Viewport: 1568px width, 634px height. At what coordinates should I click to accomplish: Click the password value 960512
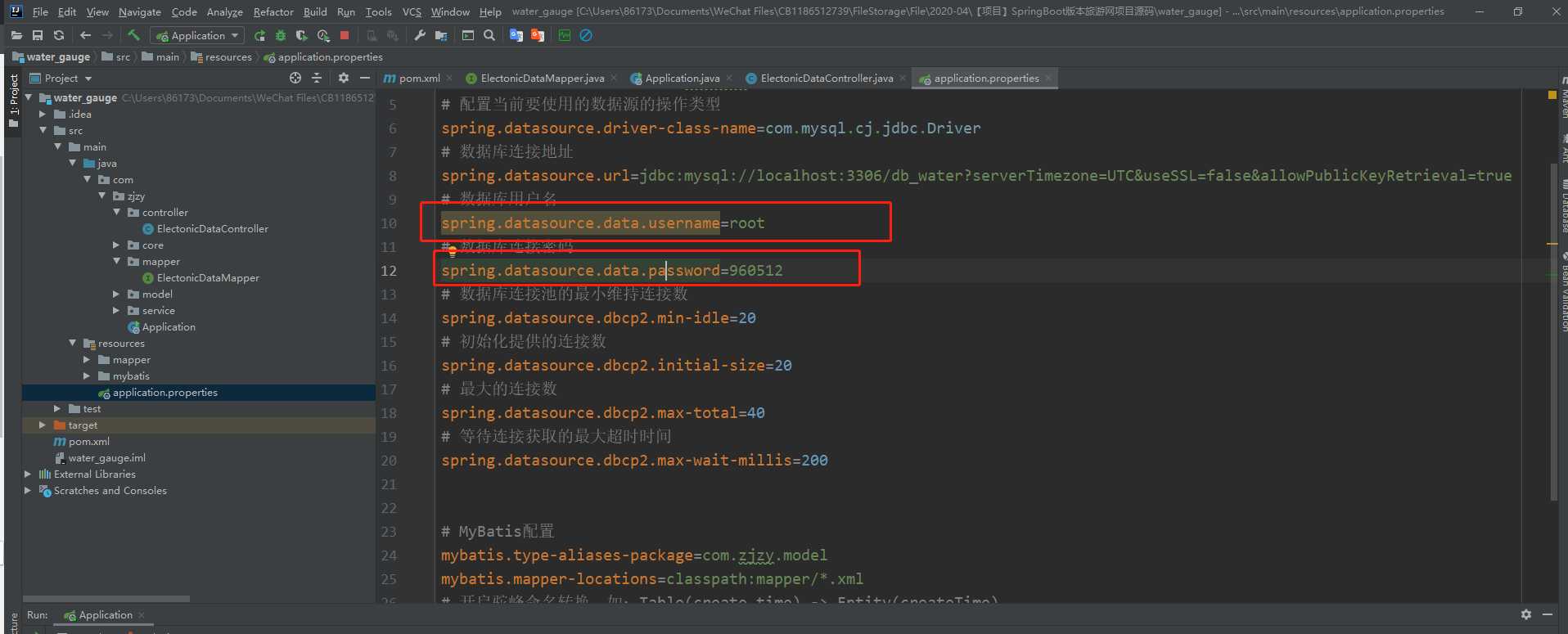click(x=756, y=271)
